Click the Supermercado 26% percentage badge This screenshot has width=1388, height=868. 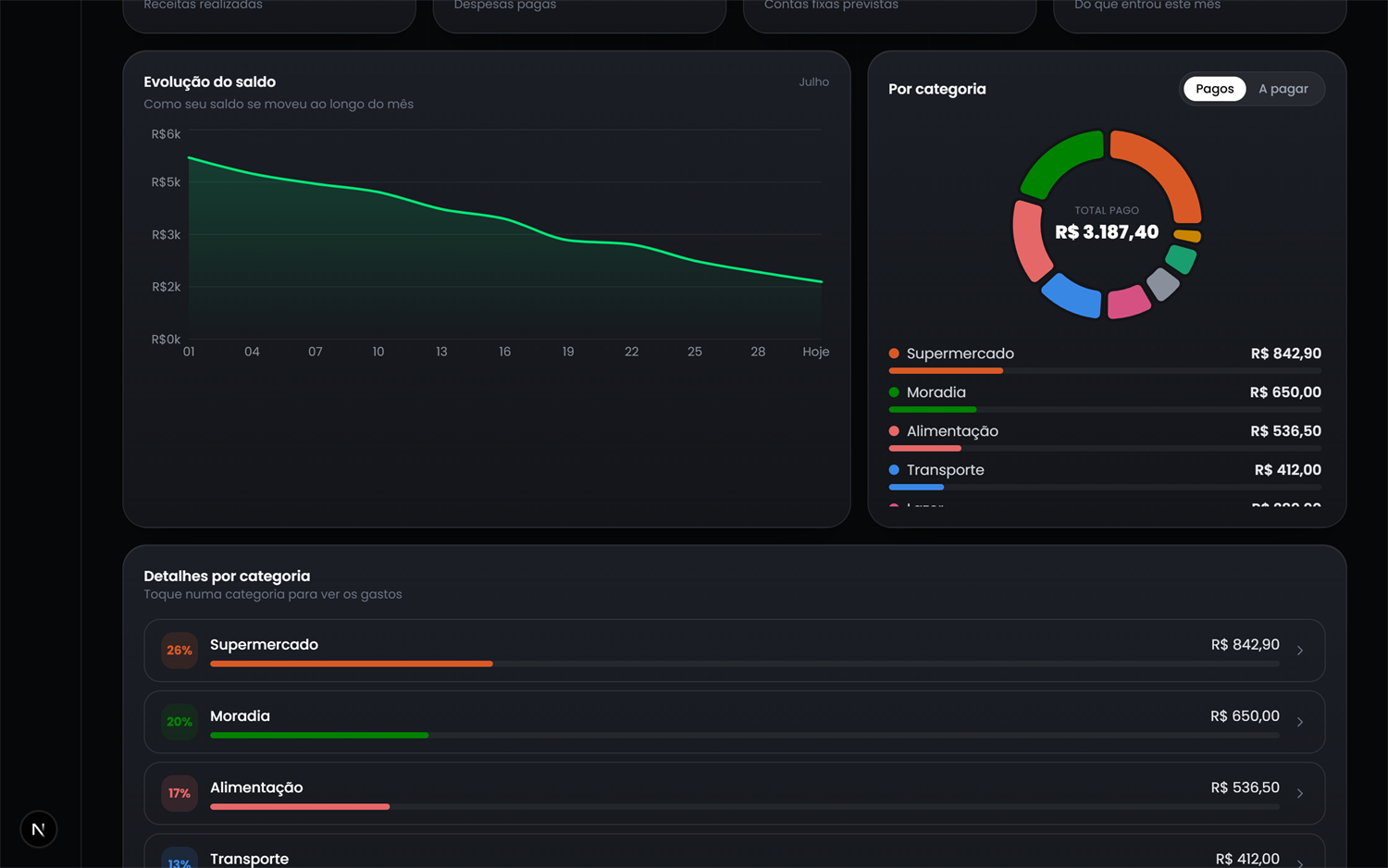[x=180, y=651]
